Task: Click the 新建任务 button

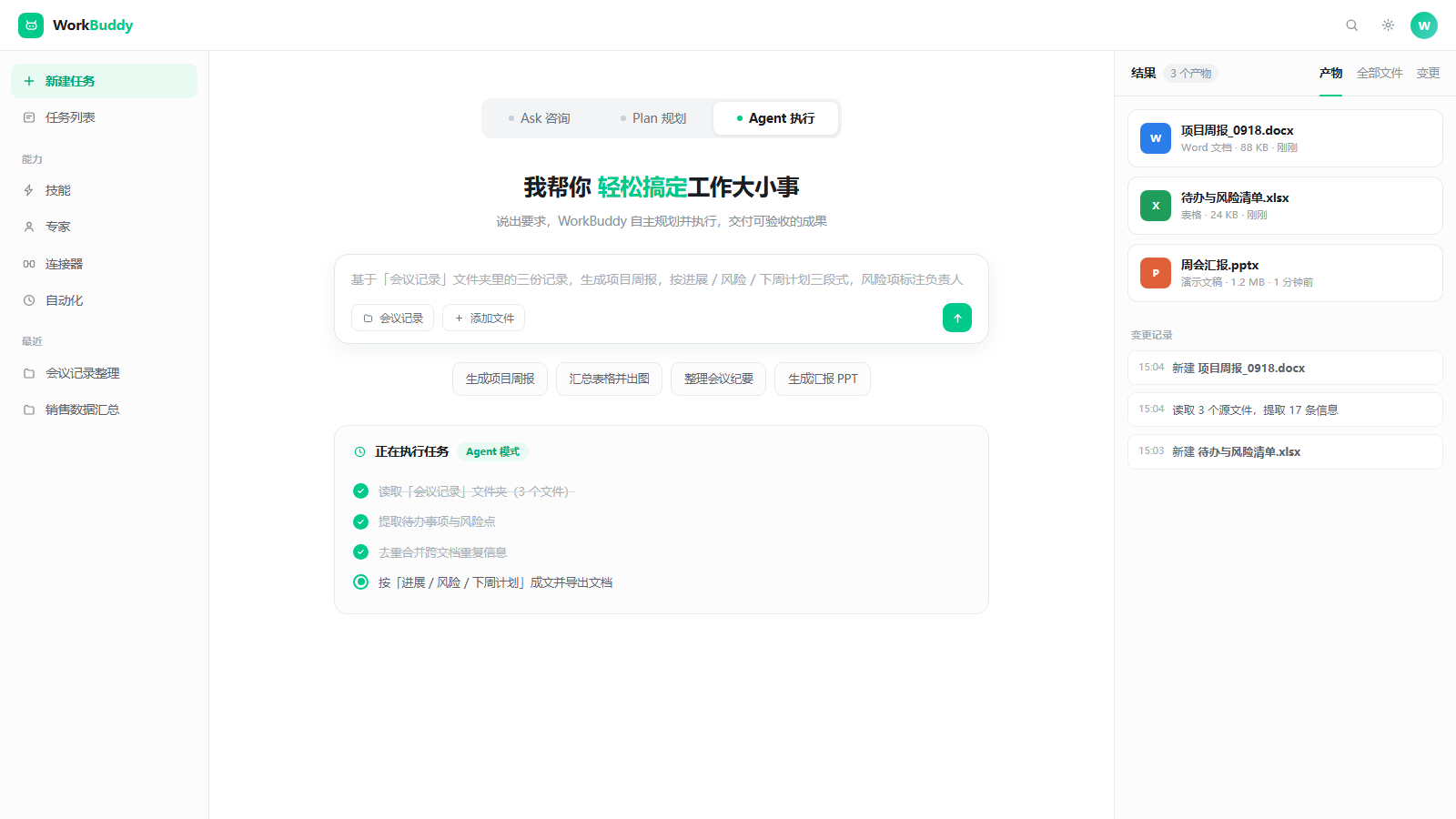Action: pos(104,81)
